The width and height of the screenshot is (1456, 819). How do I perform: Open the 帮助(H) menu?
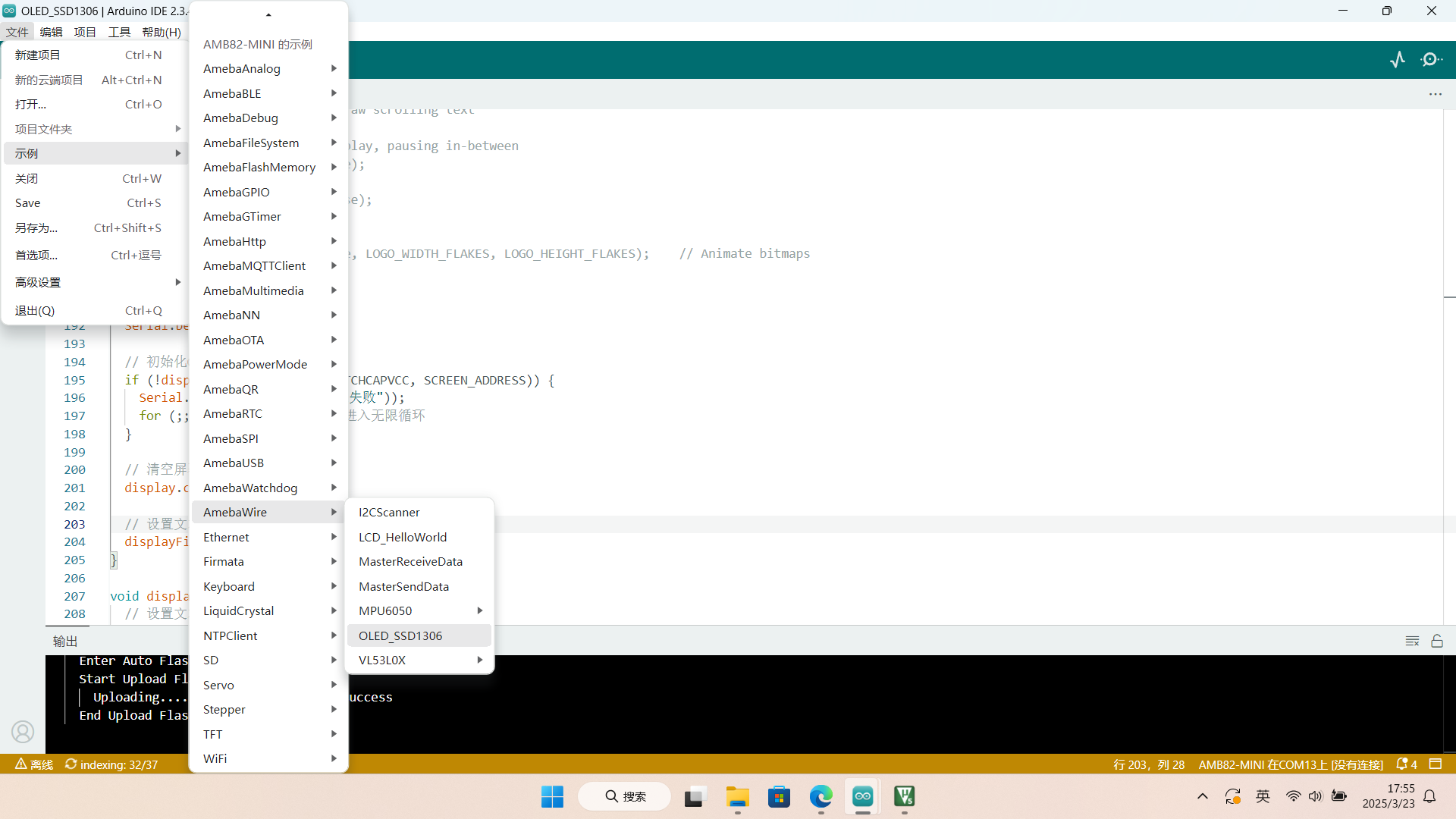coord(162,32)
